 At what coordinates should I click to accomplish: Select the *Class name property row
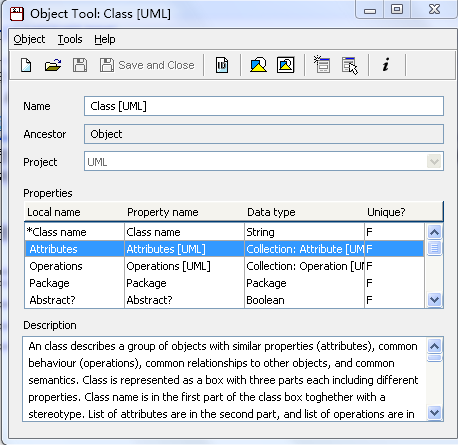click(x=224, y=232)
